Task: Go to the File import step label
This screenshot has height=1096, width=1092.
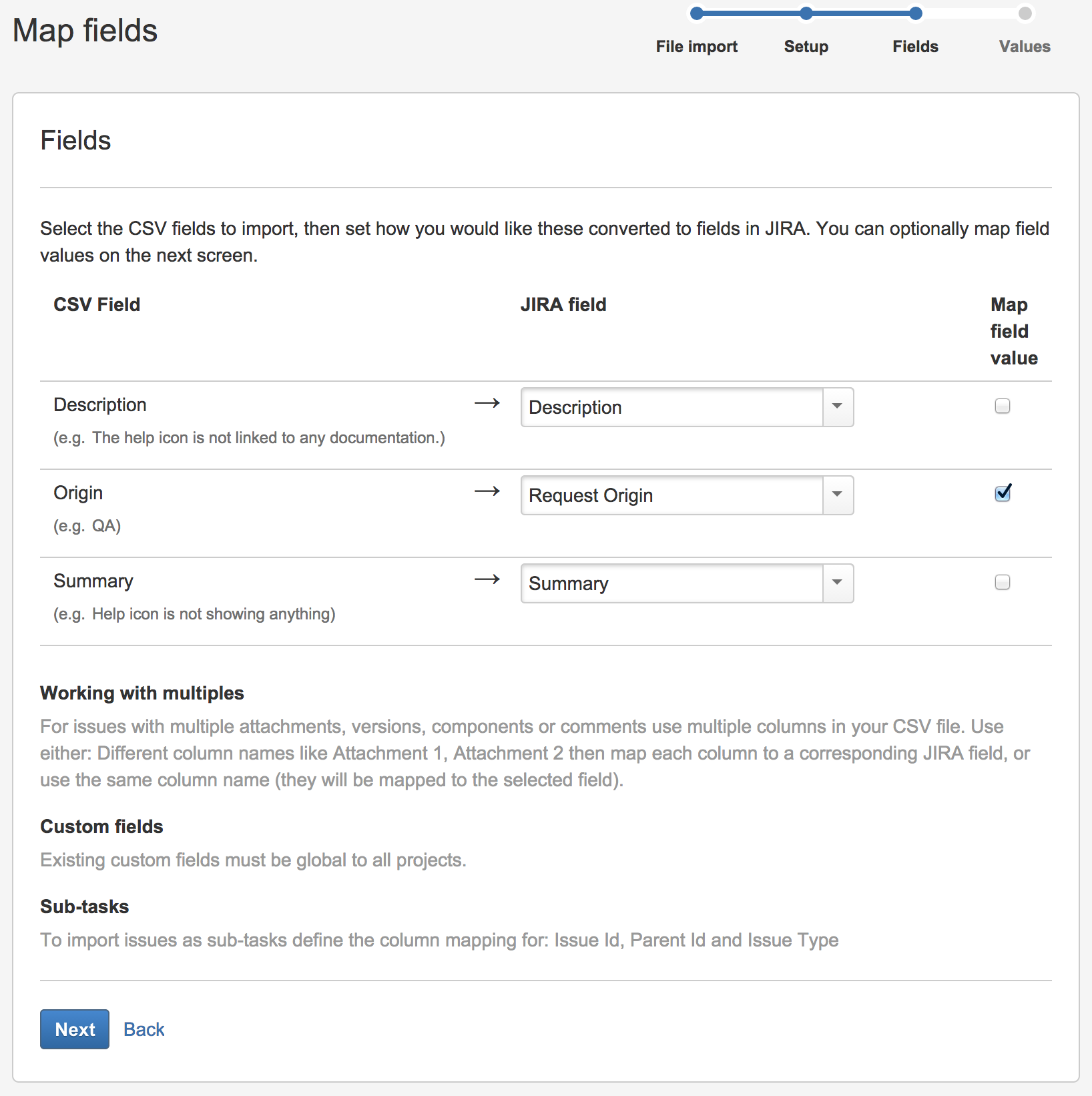Action: [697, 47]
